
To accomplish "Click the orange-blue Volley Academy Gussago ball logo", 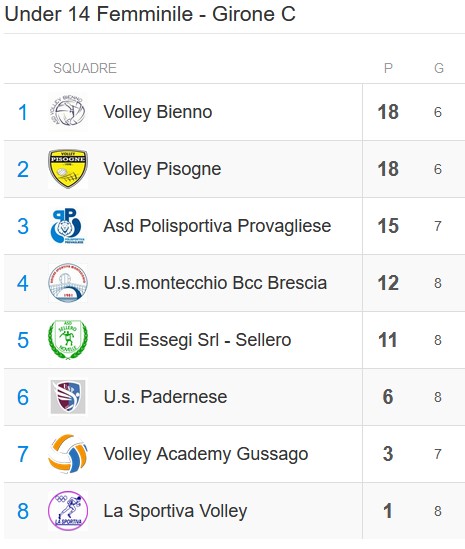I will [x=68, y=454].
